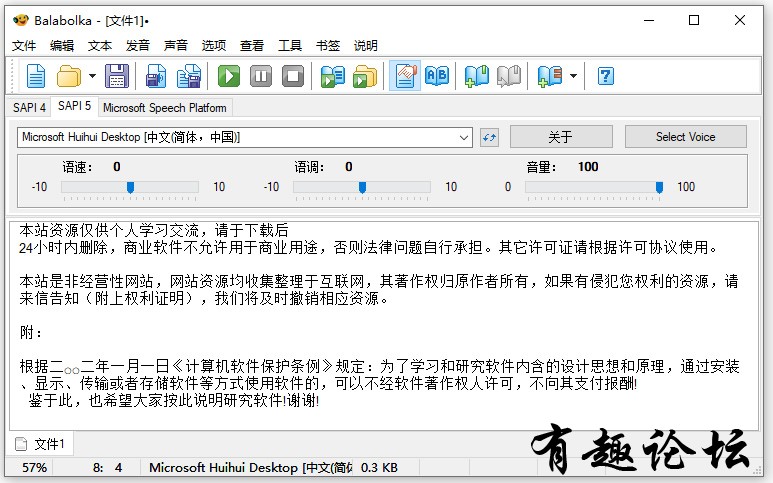773x483 pixels.
Task: Open the 声音 menu
Action: point(176,46)
